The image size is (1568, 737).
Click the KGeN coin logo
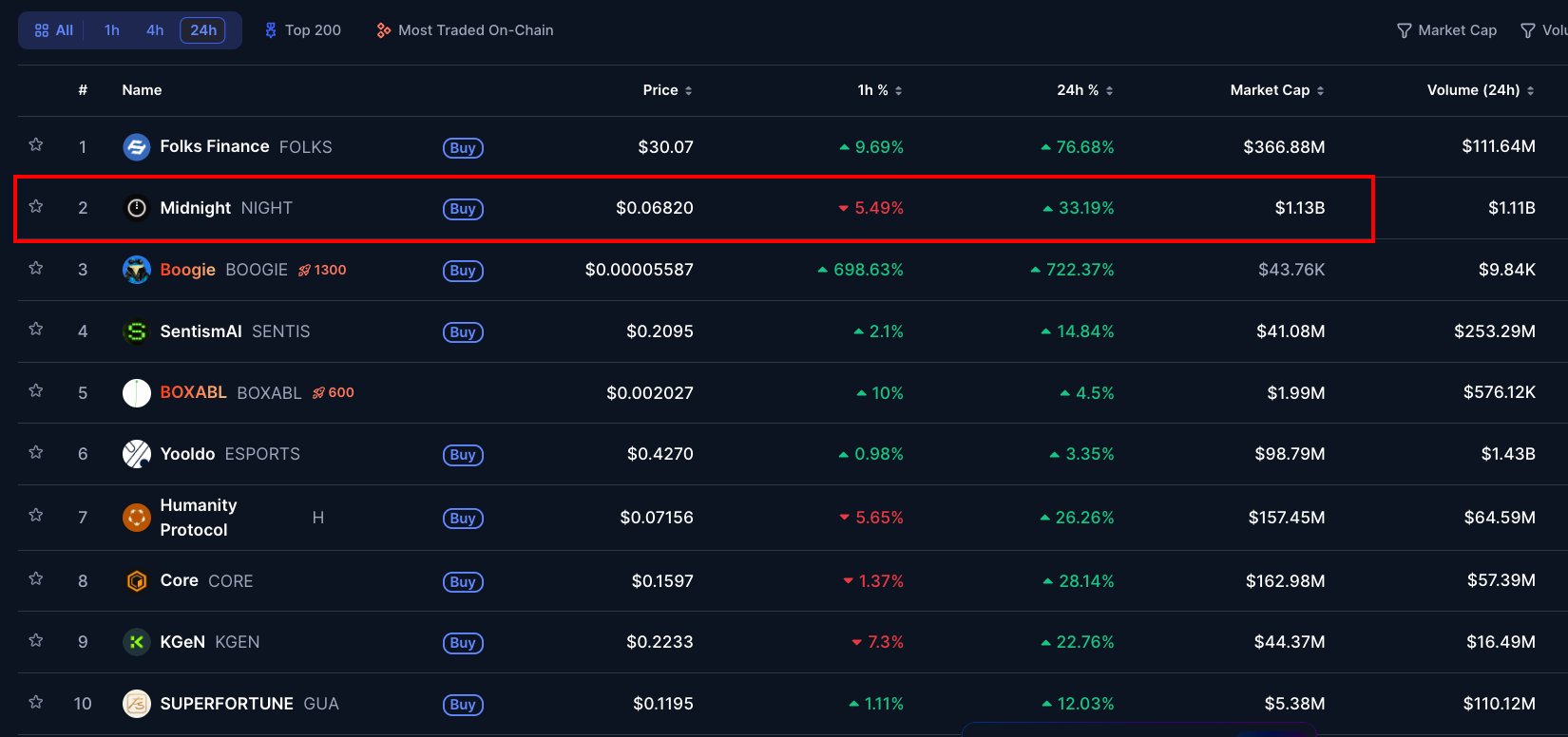tap(137, 642)
